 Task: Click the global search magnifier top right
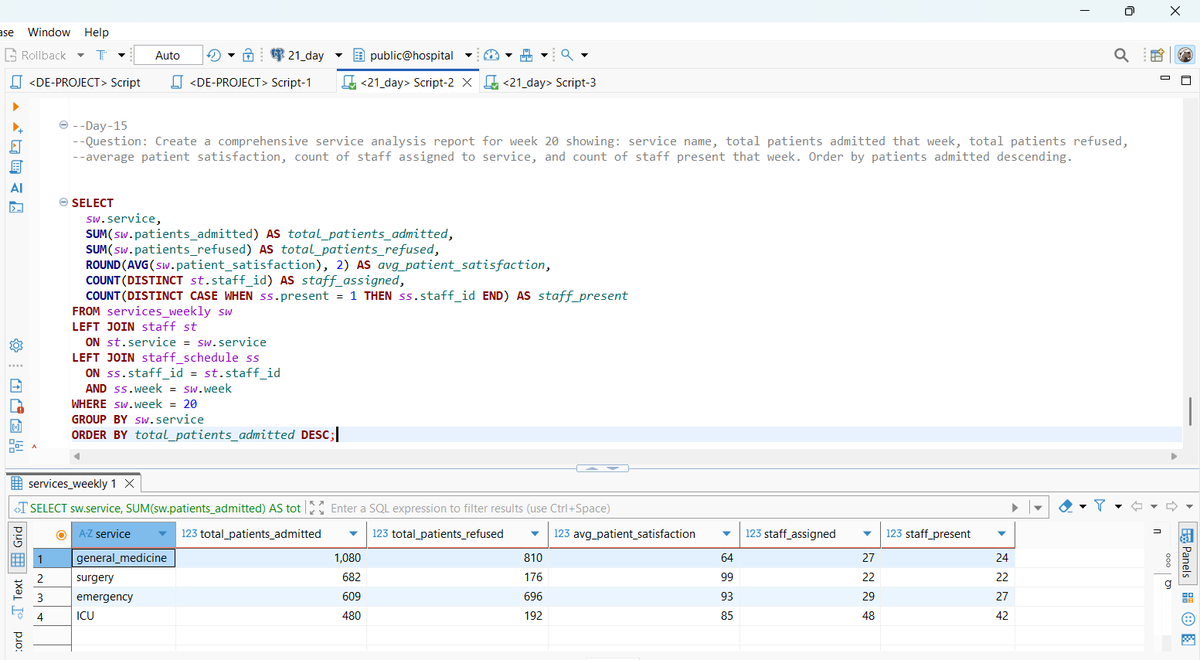point(1122,55)
